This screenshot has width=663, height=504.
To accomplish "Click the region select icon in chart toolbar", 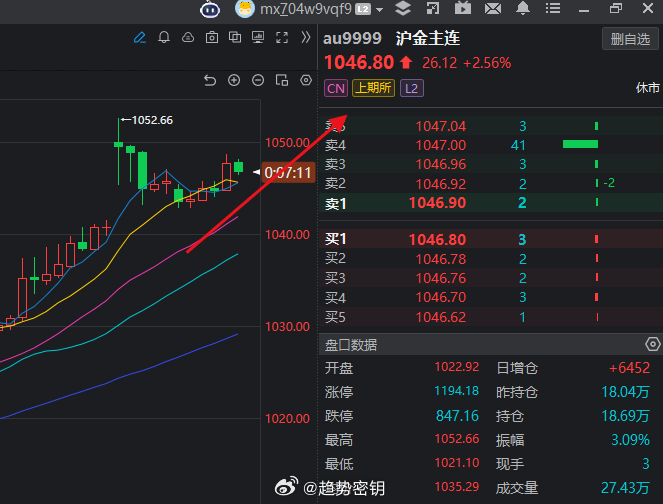I will point(282,80).
